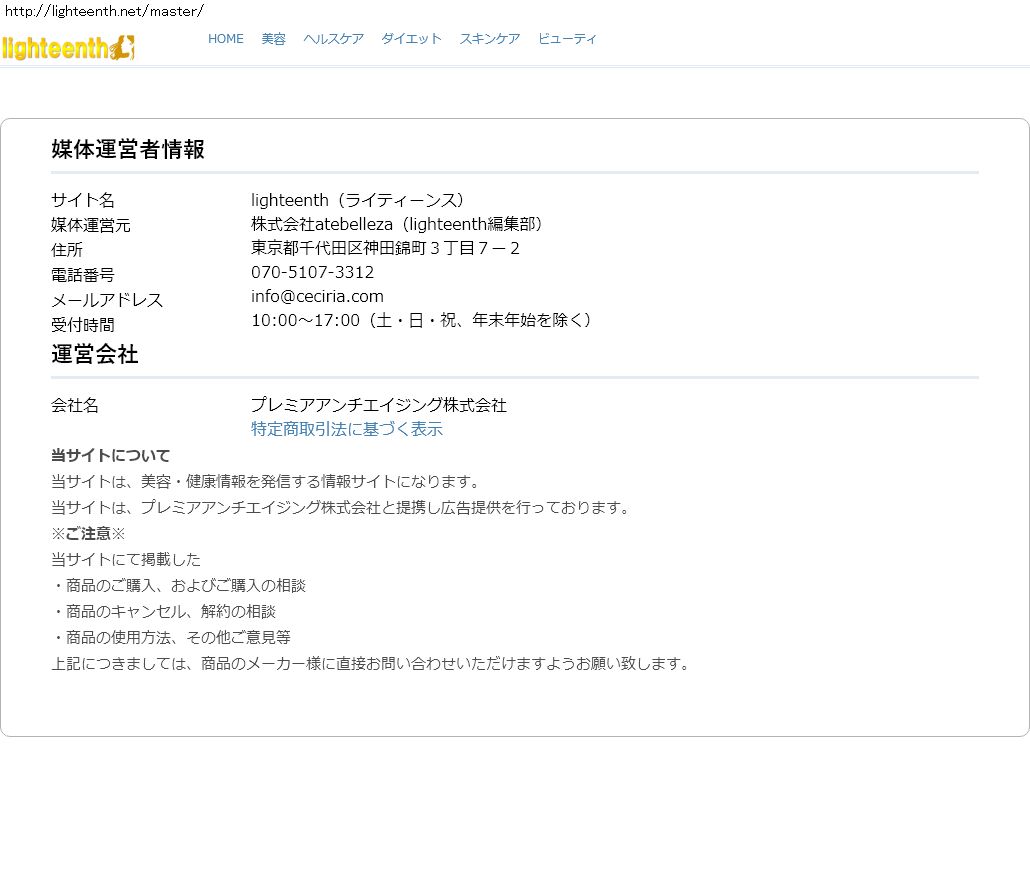
Task: Click the ※ご注意※ notice label
Action: tap(89, 533)
